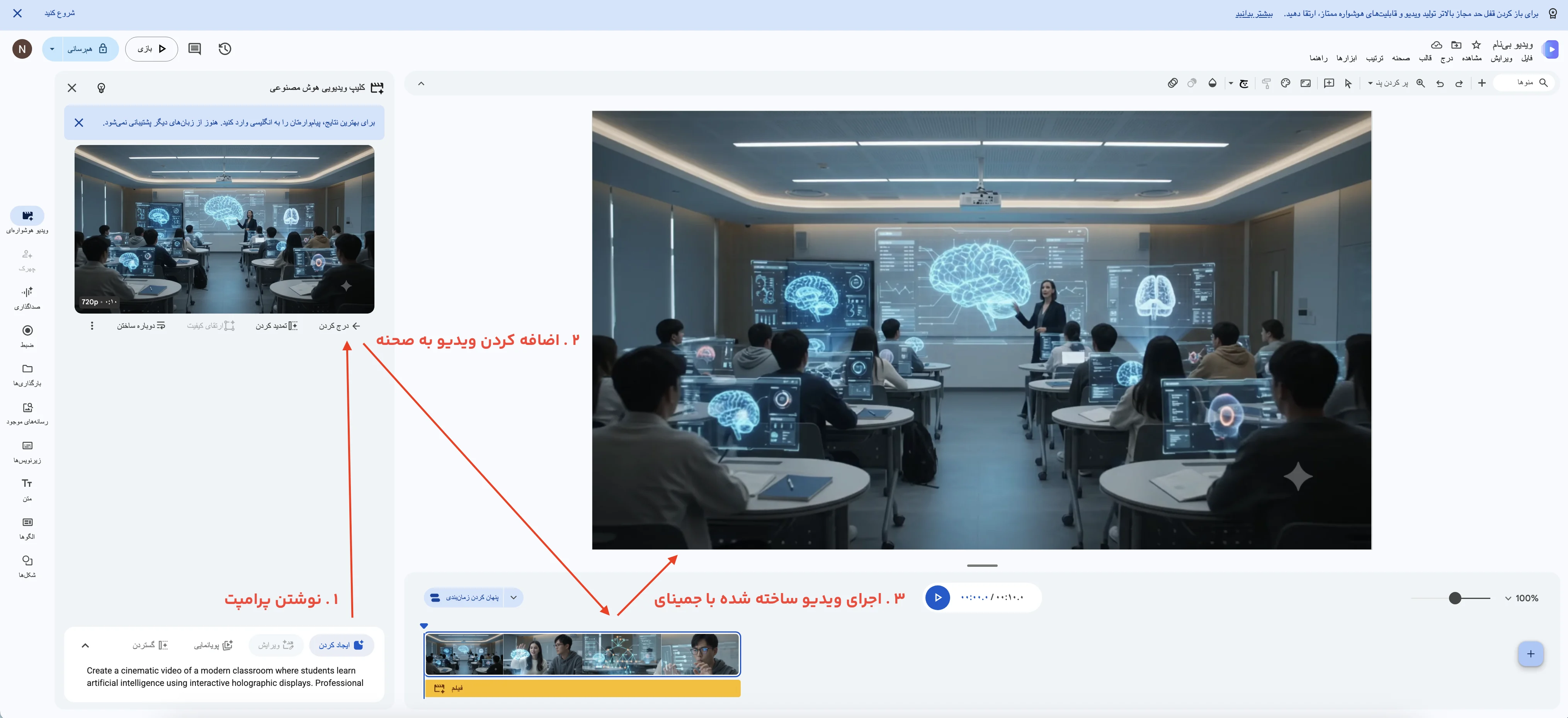1568x718 pixels.
Task: Star the untitled video
Action: click(x=1476, y=45)
